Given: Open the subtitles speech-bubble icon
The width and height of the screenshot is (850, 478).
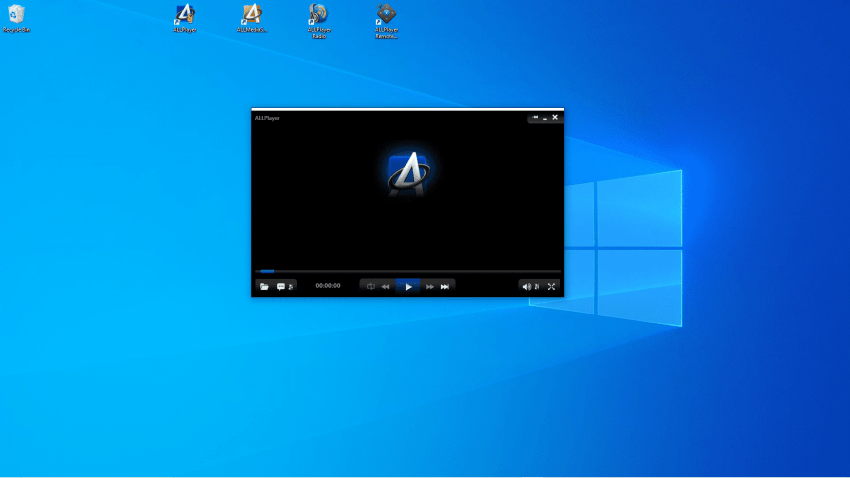Looking at the screenshot, I should (281, 287).
